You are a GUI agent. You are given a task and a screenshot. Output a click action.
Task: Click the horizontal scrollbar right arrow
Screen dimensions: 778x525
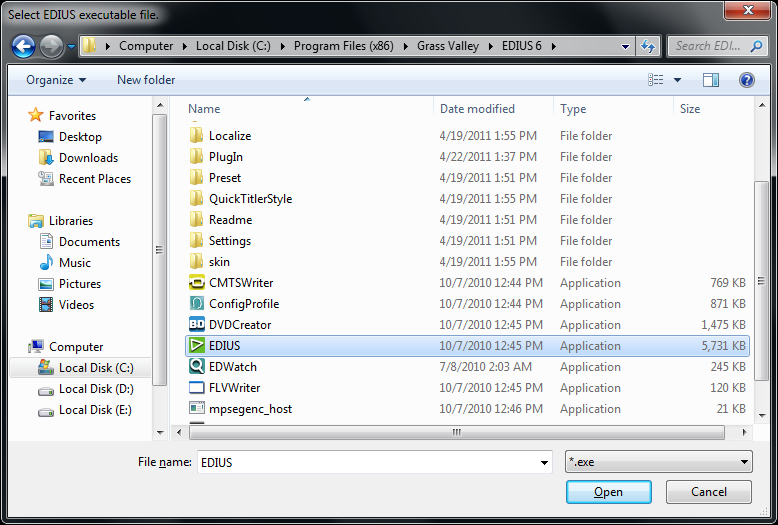click(744, 432)
